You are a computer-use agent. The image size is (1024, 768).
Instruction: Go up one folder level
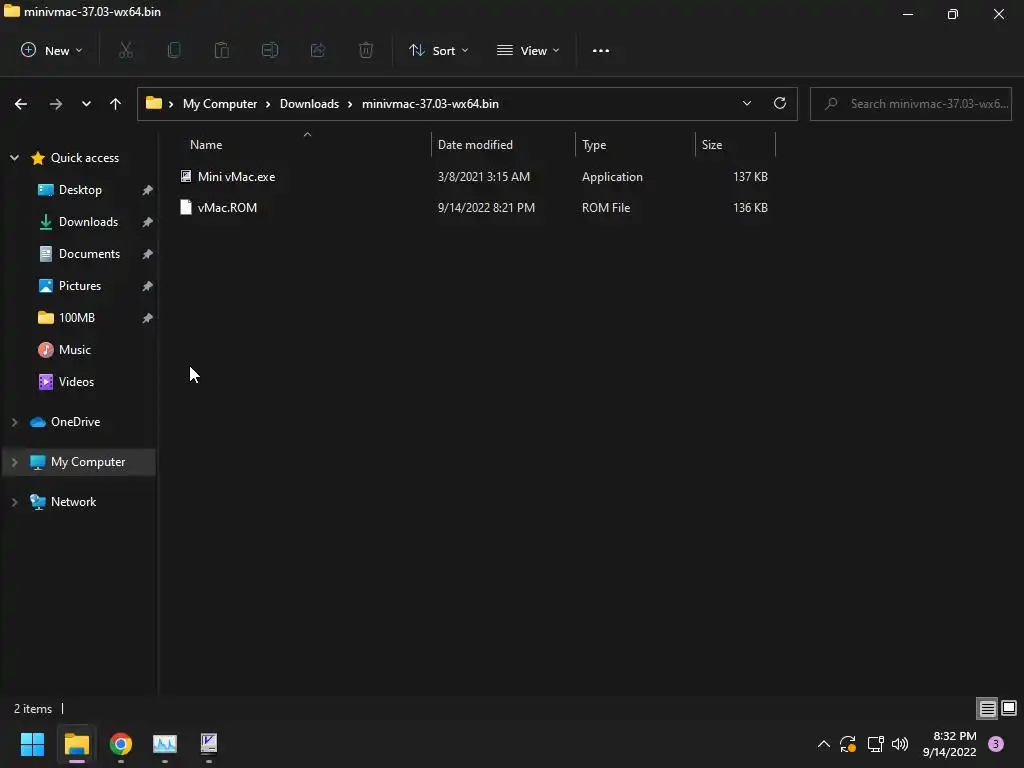click(116, 104)
